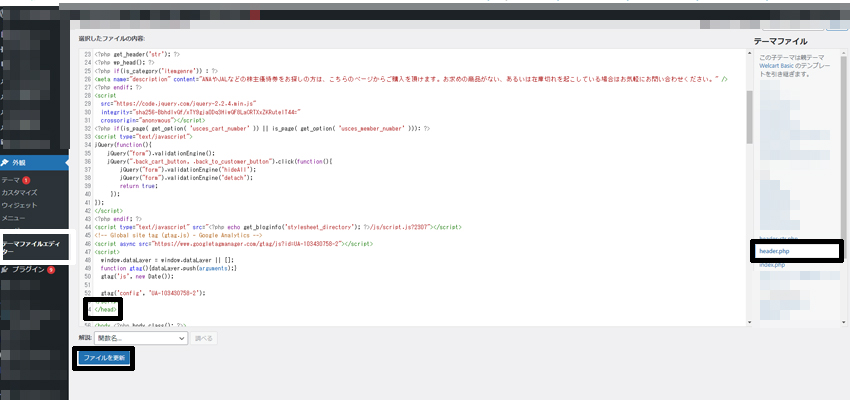Open header.php in theme files list

point(774,251)
